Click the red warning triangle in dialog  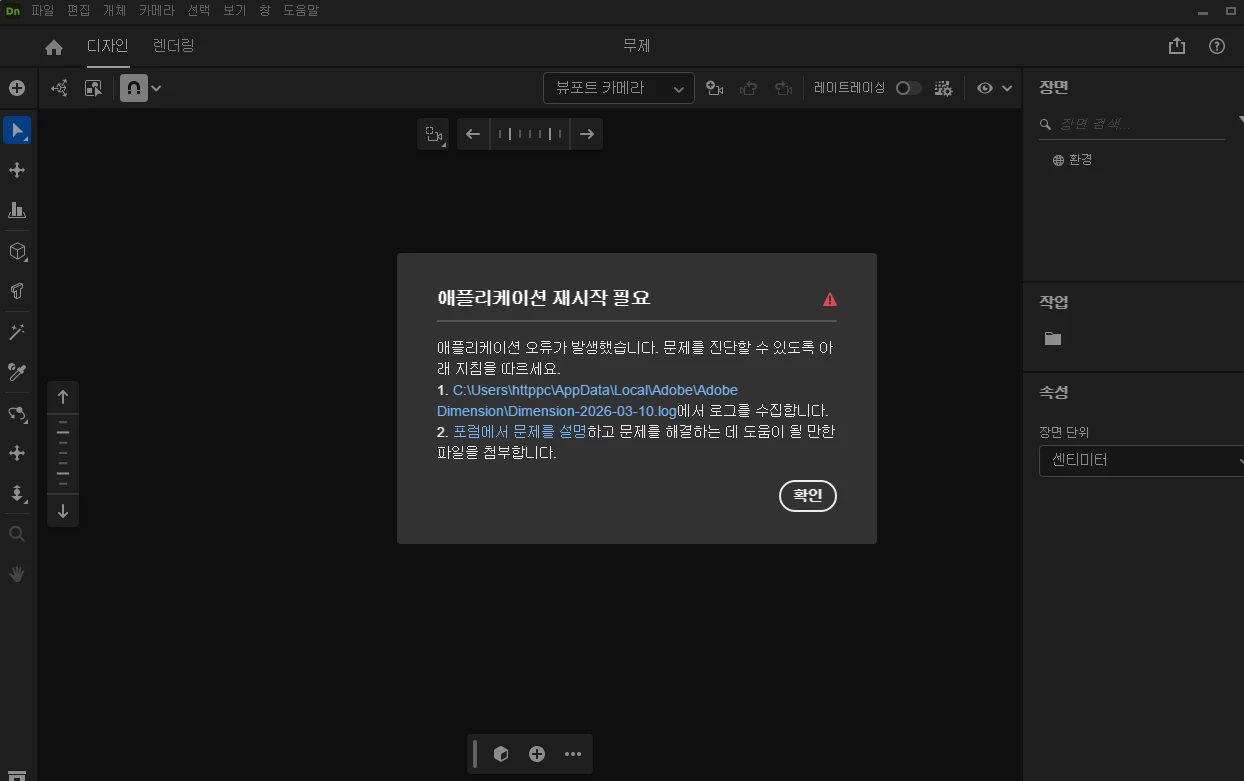pyautogui.click(x=830, y=299)
